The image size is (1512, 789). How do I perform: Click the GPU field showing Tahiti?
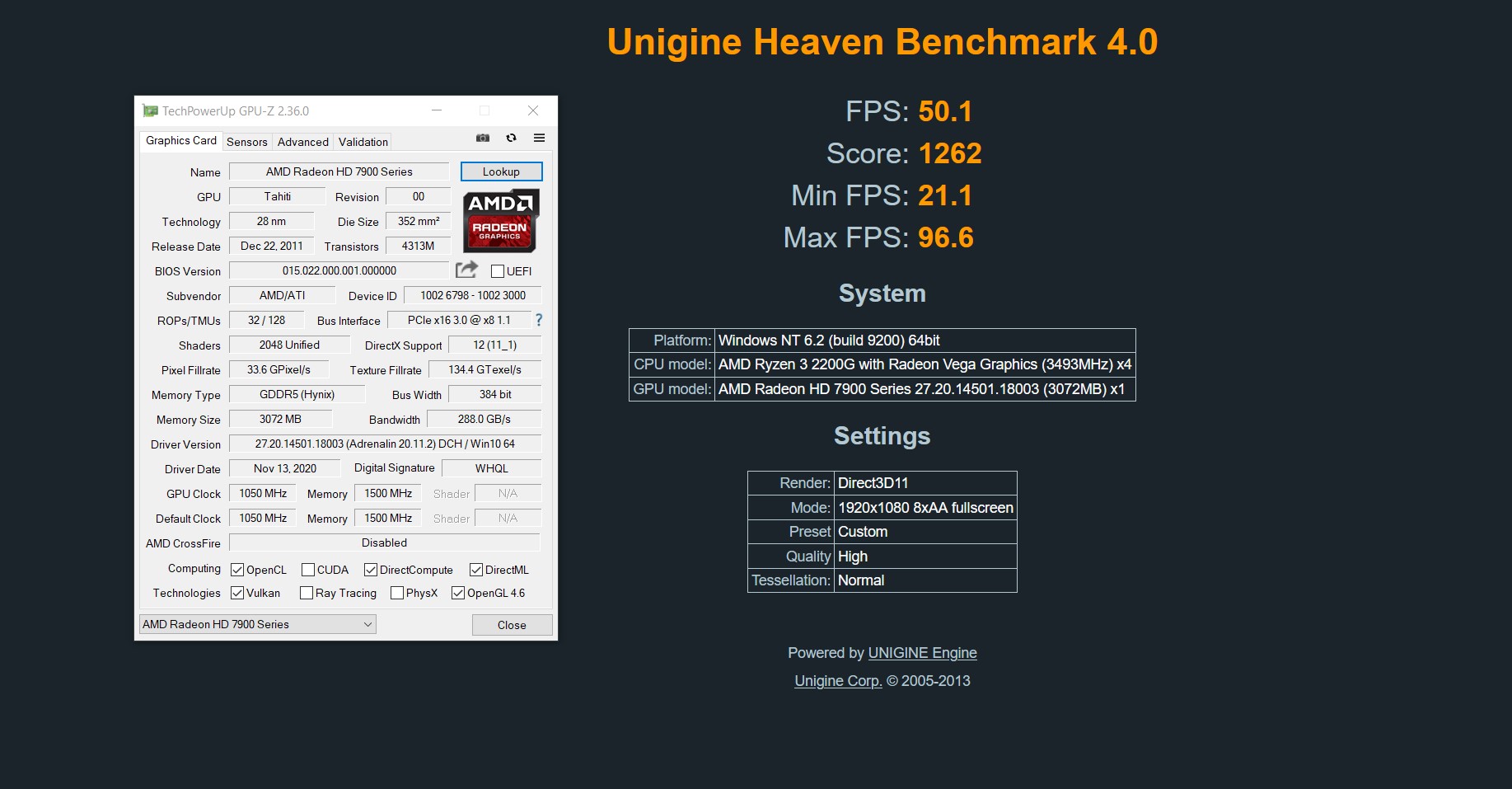tap(278, 196)
